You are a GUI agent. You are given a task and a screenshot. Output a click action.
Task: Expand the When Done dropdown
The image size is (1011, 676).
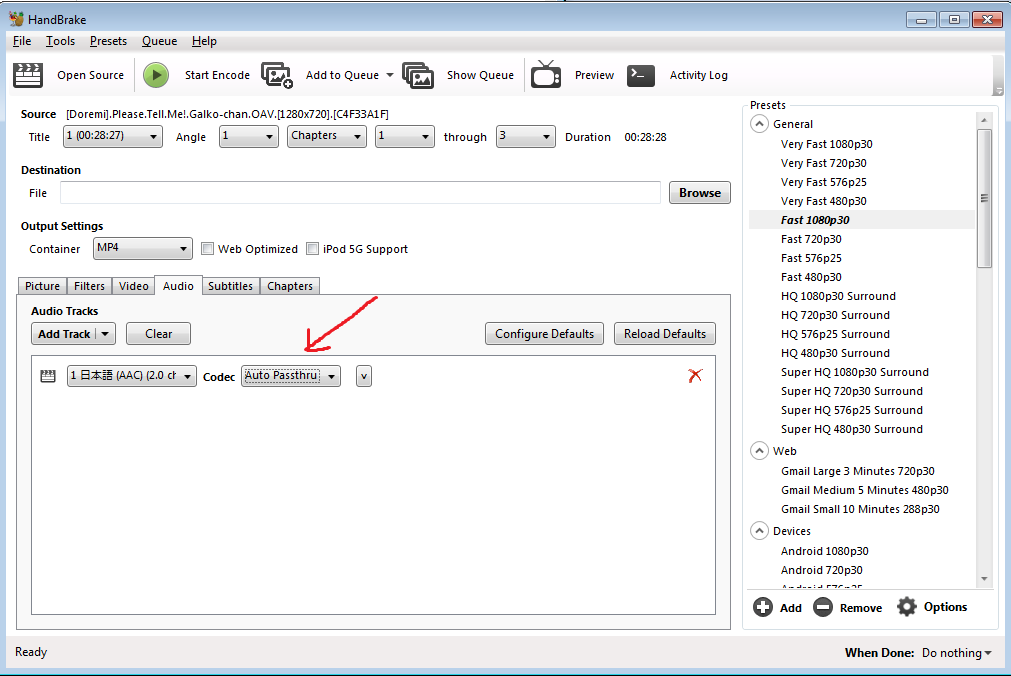point(956,653)
